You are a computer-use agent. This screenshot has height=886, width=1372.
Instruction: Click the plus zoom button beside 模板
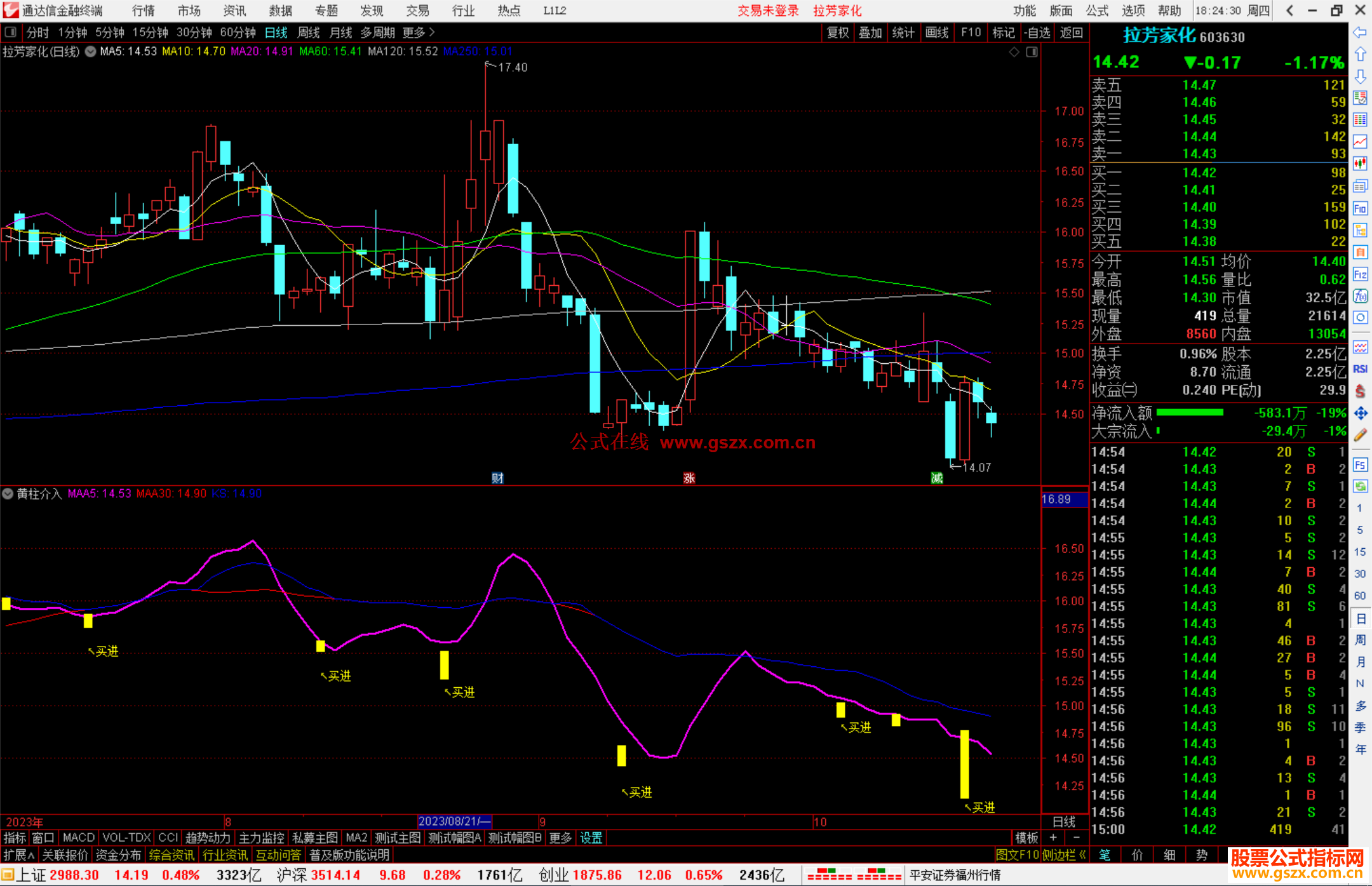click(1053, 838)
